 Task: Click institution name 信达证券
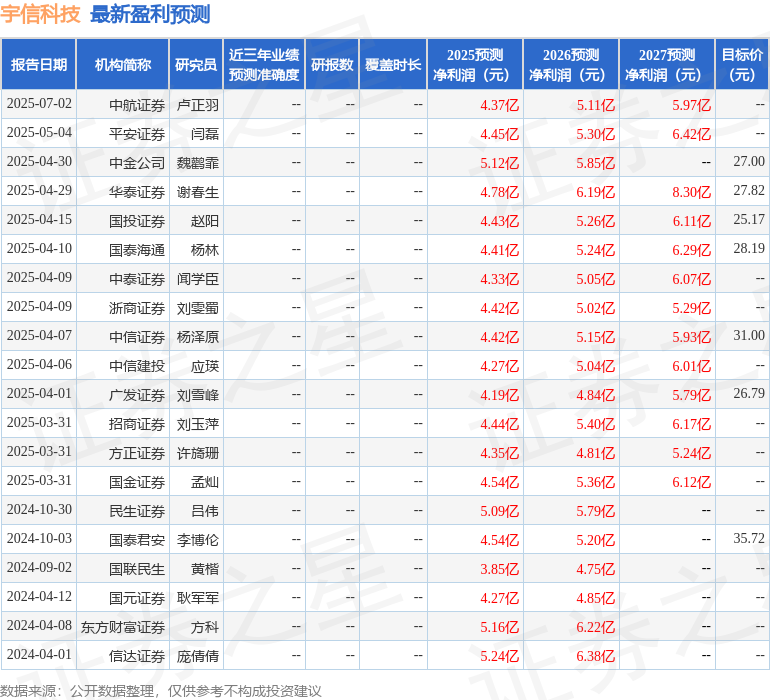point(137,656)
